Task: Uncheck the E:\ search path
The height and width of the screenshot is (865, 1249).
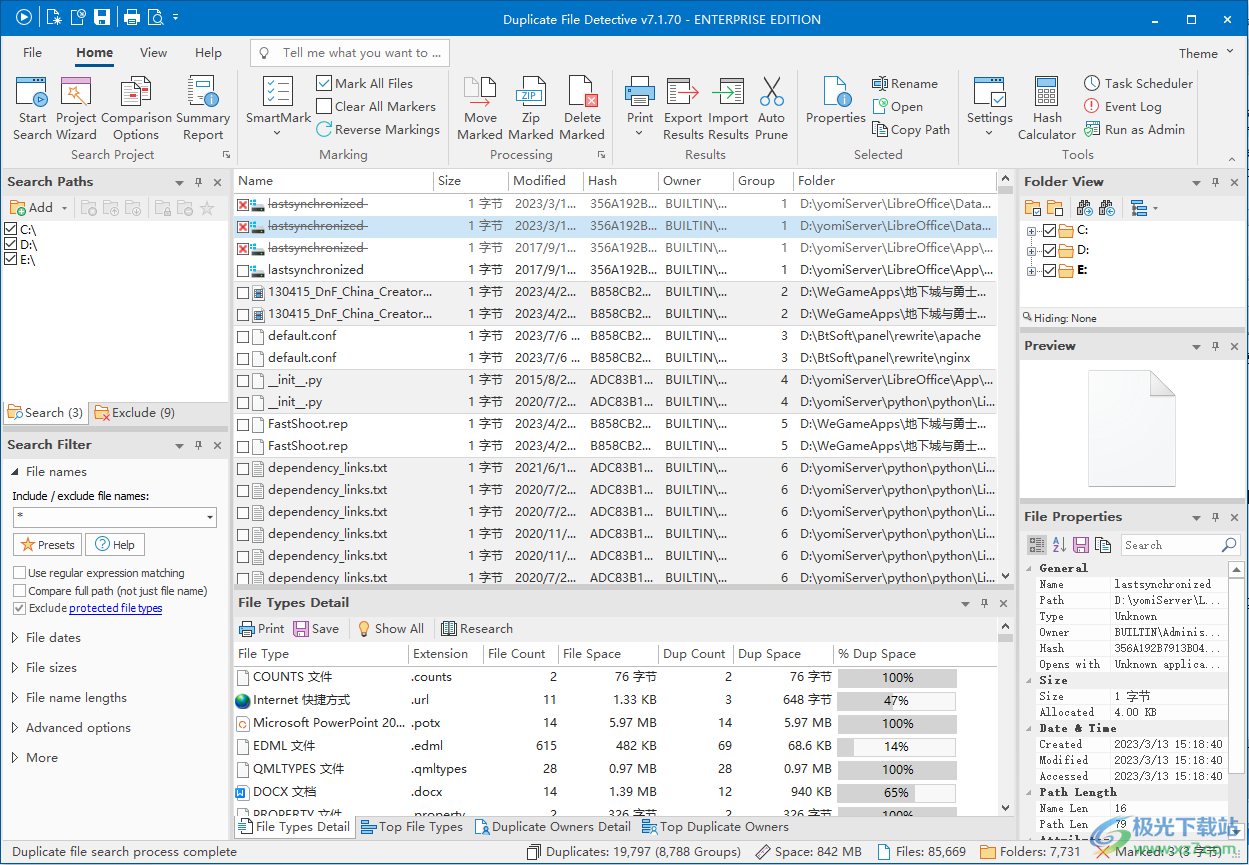Action: click(11, 259)
